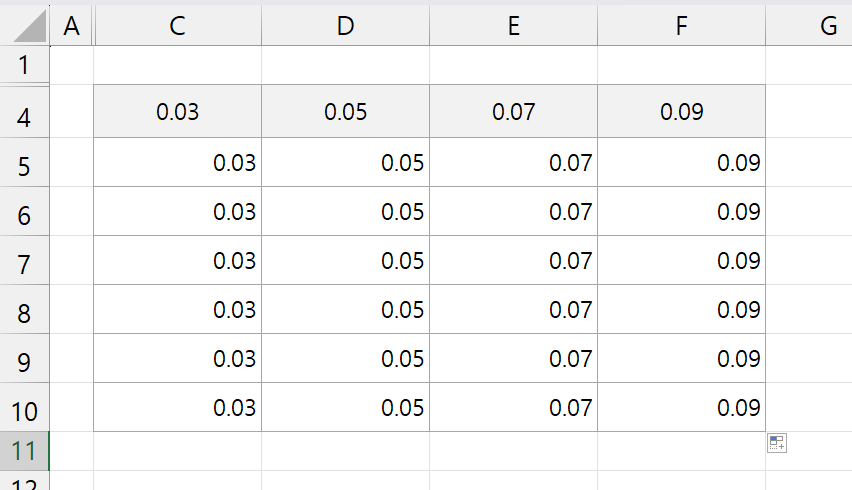Select column A header
852x490 pixels.
point(71,26)
